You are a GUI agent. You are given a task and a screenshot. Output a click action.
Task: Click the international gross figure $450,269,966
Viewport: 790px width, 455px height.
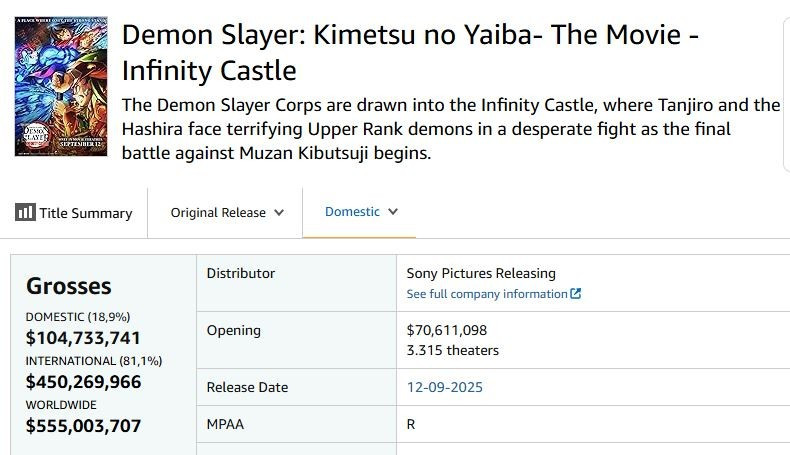click(83, 381)
